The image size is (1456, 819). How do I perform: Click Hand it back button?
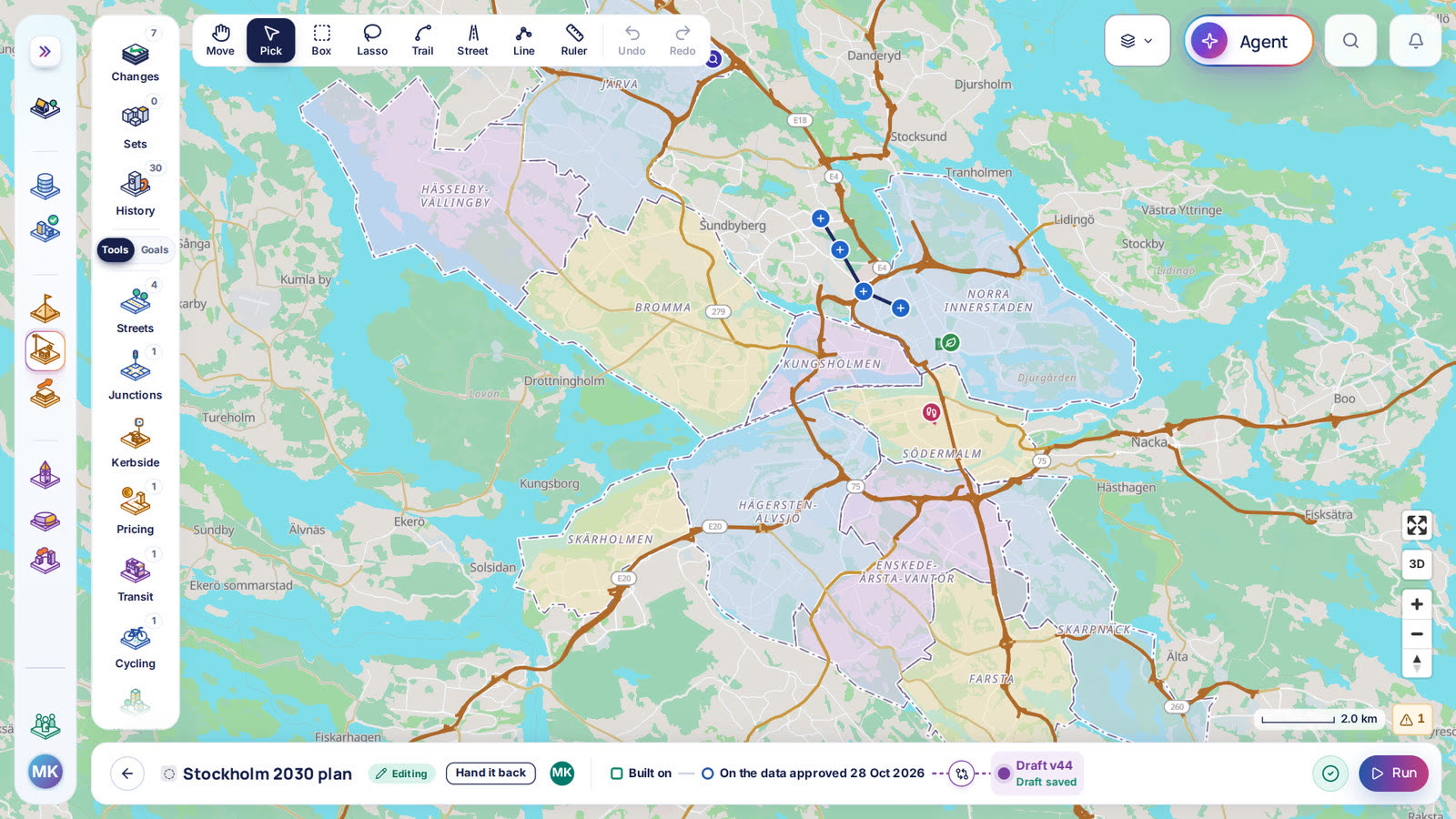tap(490, 773)
